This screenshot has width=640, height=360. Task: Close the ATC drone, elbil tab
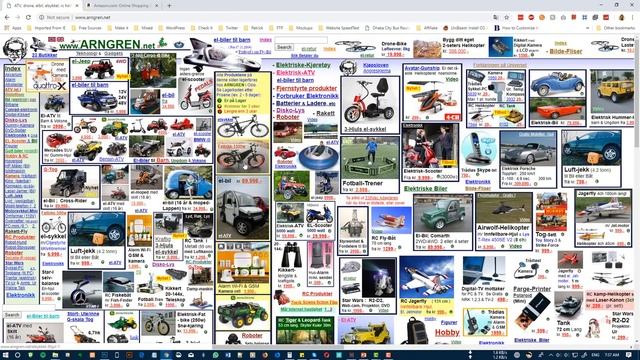78,6
